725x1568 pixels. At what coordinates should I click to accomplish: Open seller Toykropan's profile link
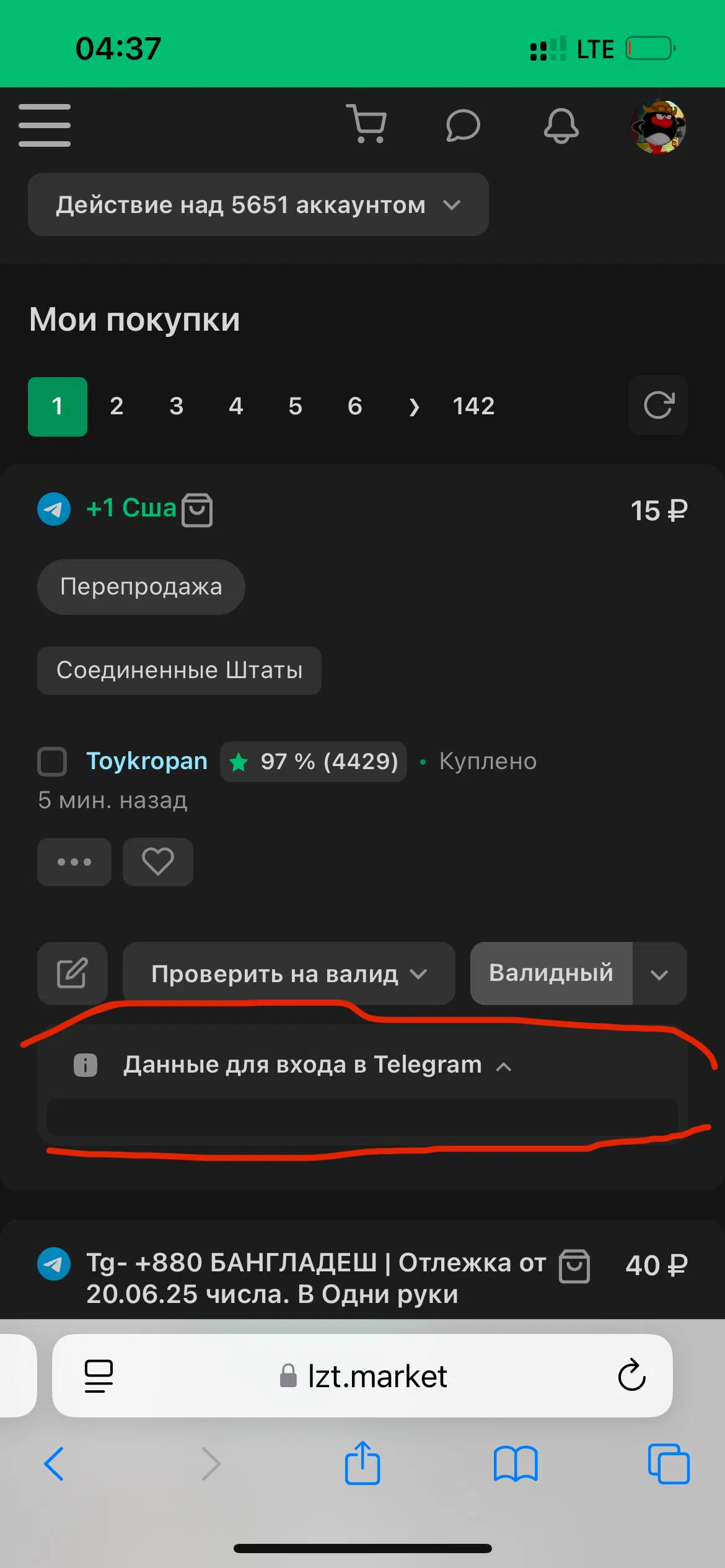coord(147,761)
